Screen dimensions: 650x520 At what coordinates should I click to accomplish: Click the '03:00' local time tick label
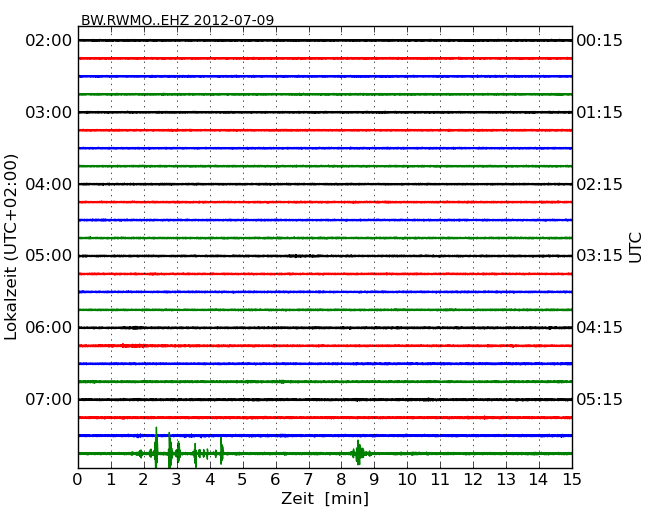pos(49,112)
